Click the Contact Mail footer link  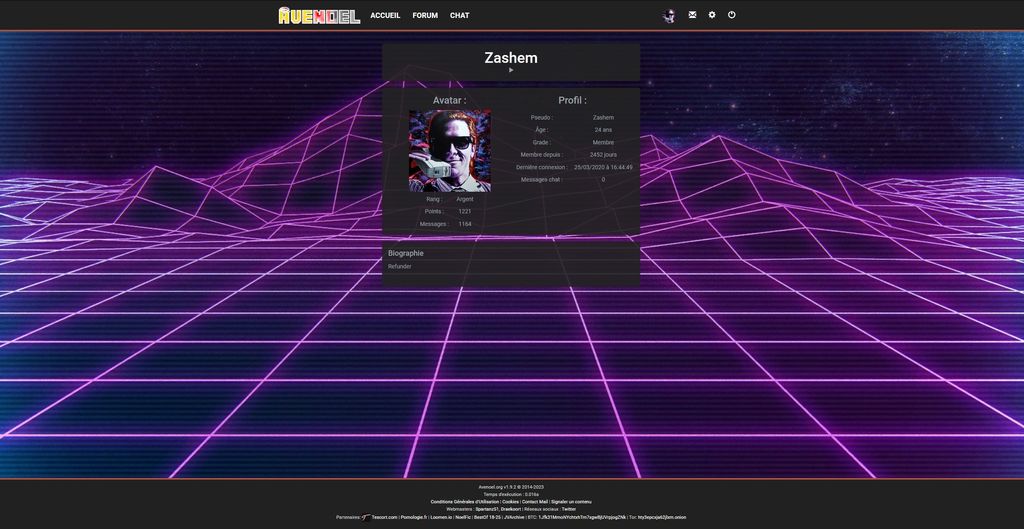point(534,502)
